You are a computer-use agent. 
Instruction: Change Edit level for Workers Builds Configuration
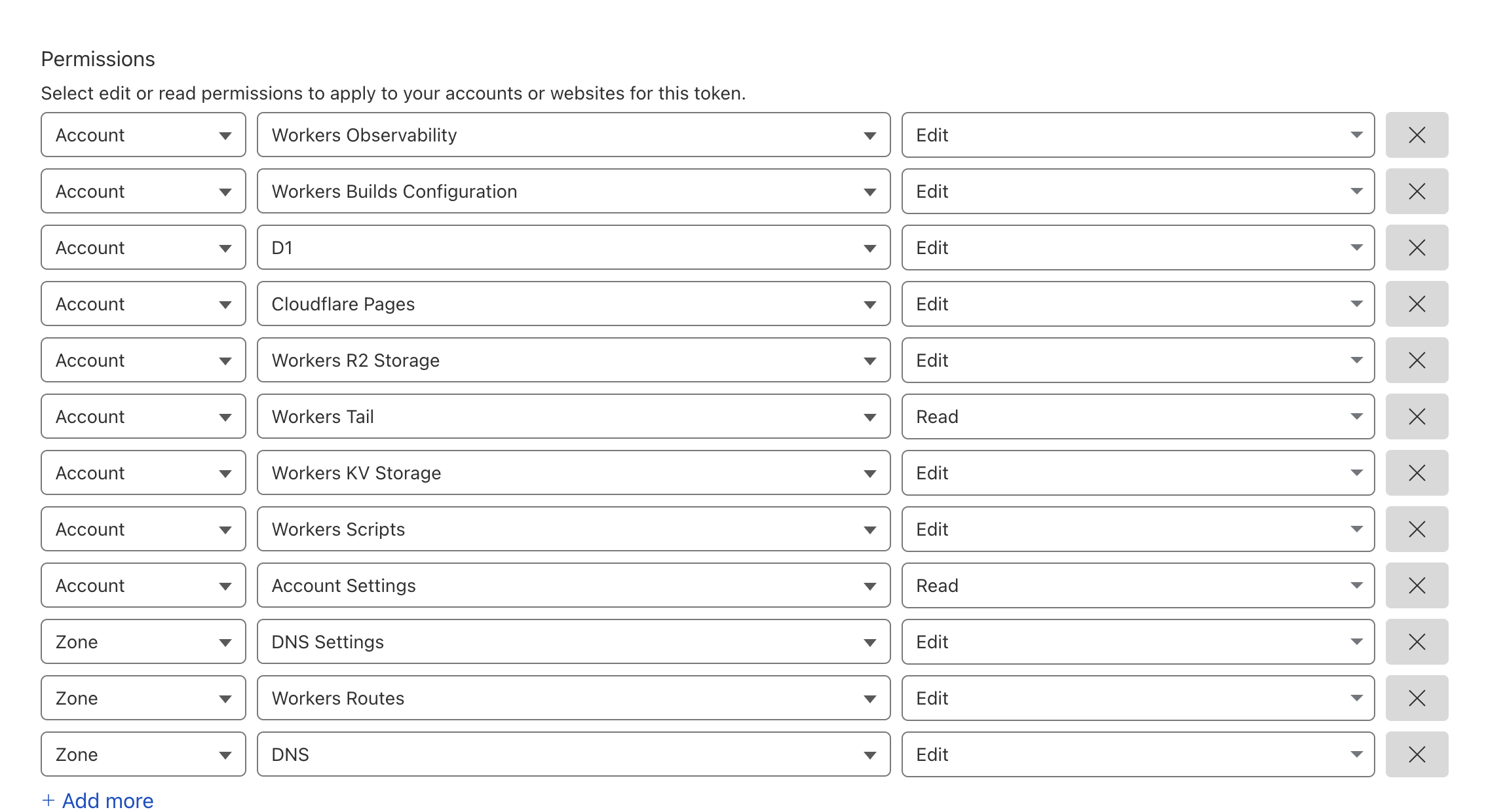click(1137, 191)
